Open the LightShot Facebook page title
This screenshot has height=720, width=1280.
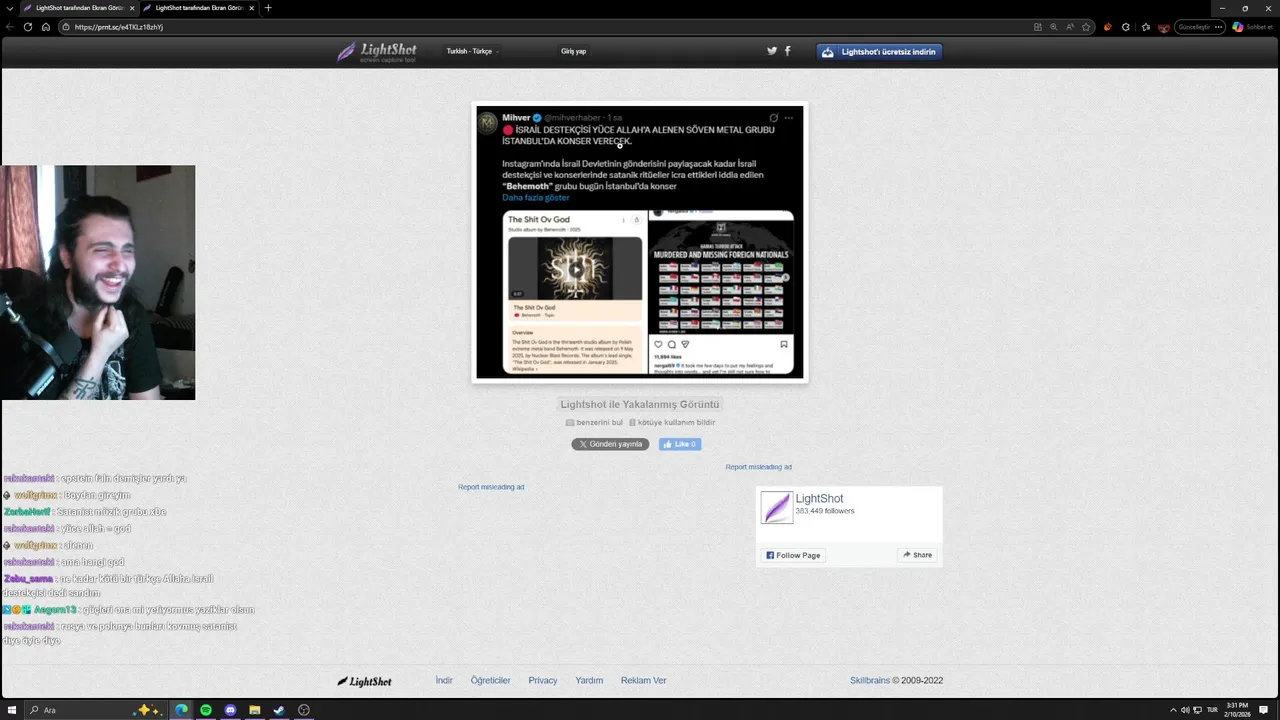[819, 498]
